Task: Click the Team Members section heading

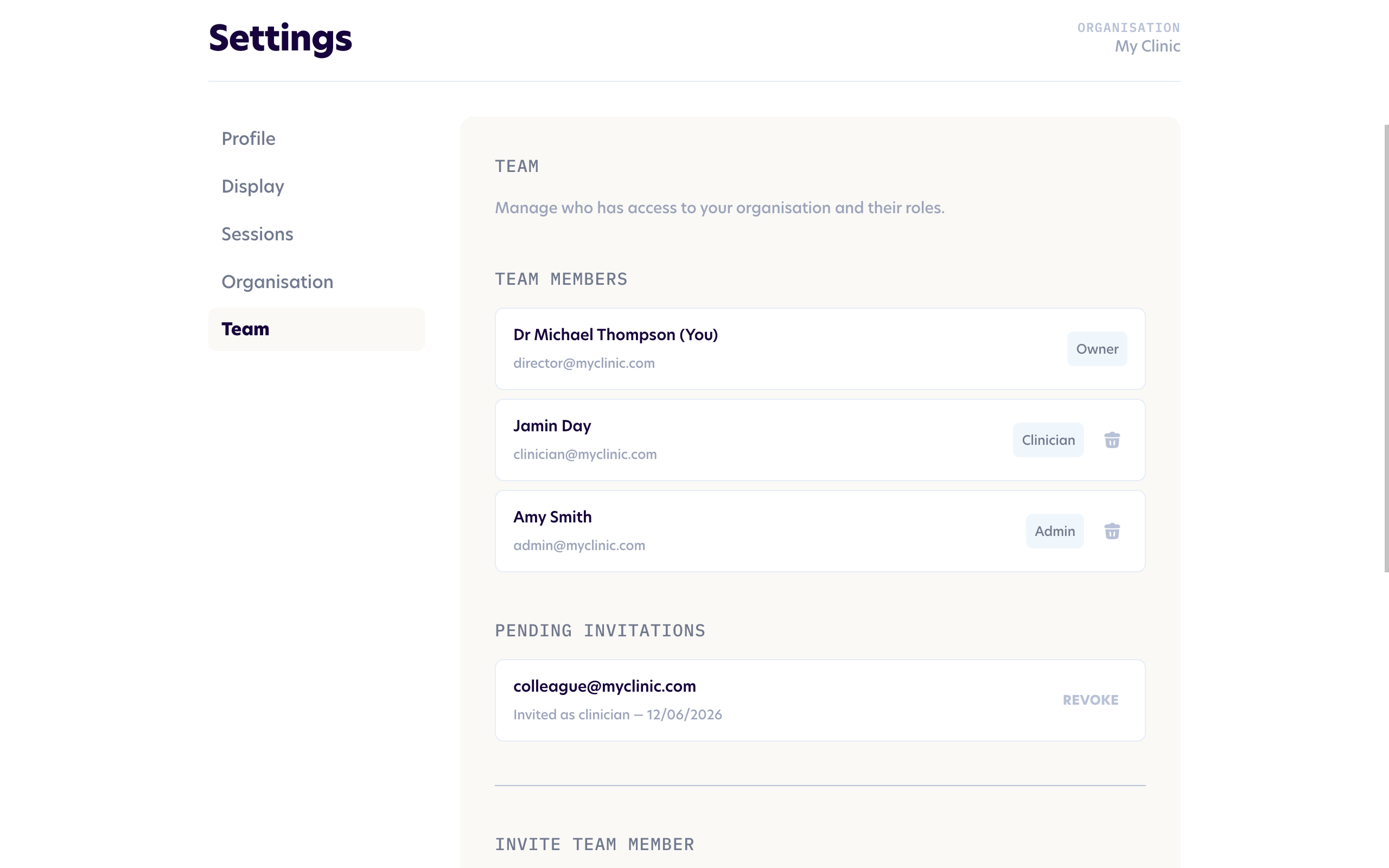Action: click(x=561, y=279)
